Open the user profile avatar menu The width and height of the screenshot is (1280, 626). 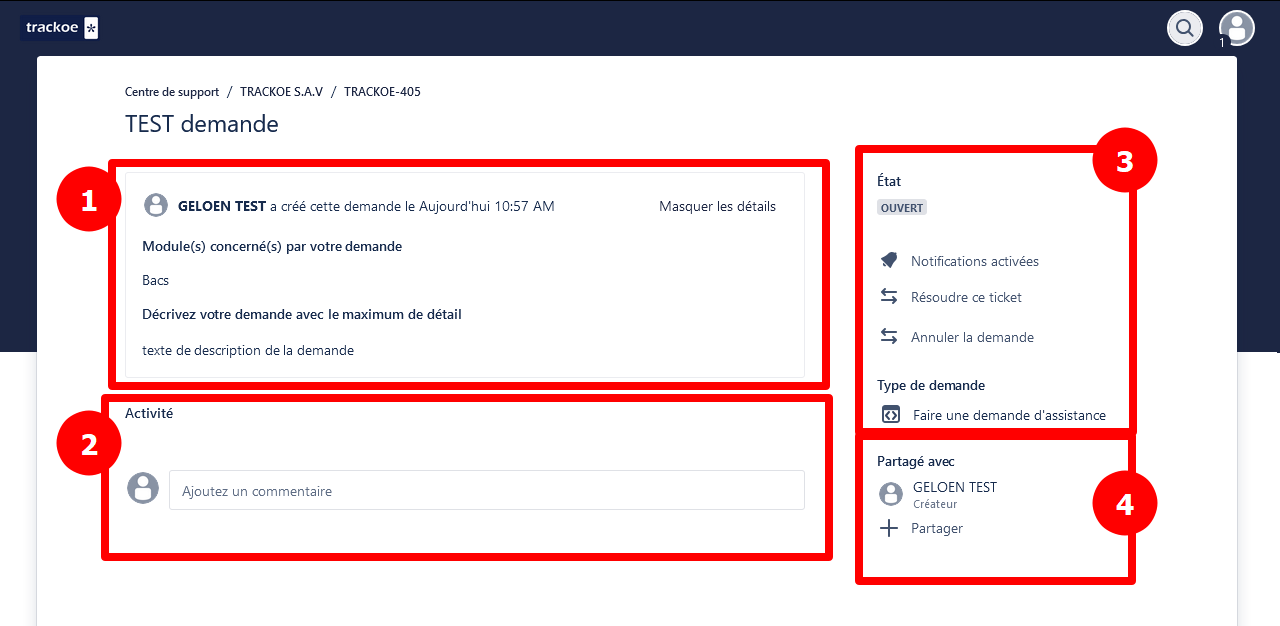(x=1237, y=28)
